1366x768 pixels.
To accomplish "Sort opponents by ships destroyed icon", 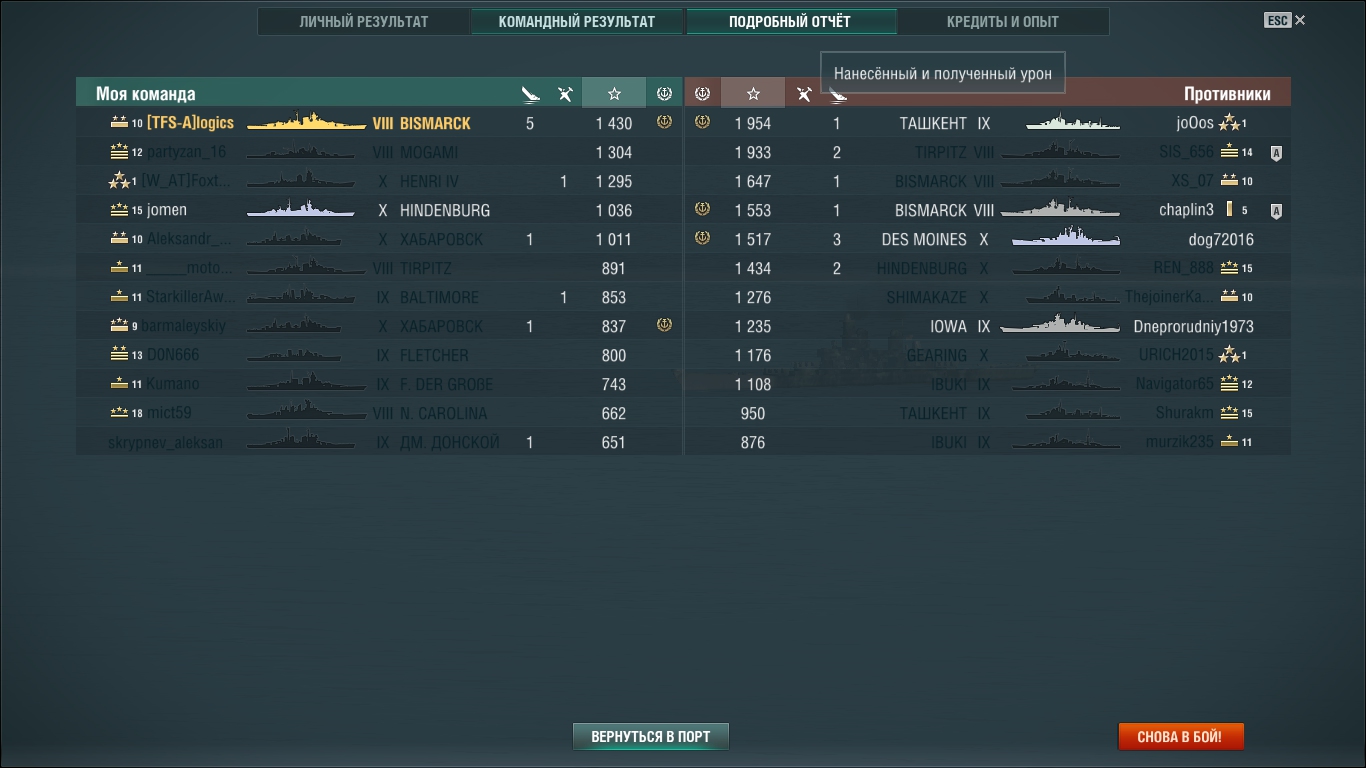I will tap(838, 94).
